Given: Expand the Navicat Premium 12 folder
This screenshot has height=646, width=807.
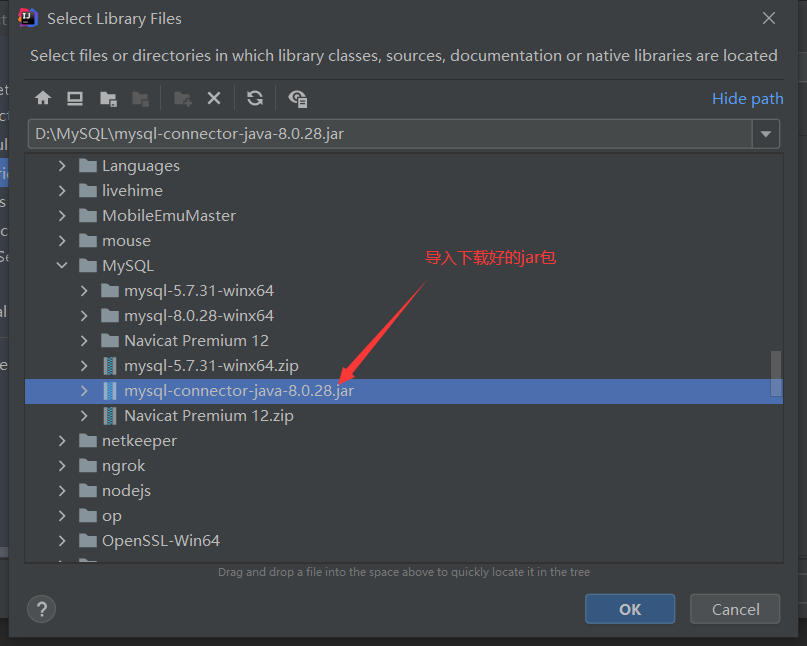Looking at the screenshot, I should point(84,341).
